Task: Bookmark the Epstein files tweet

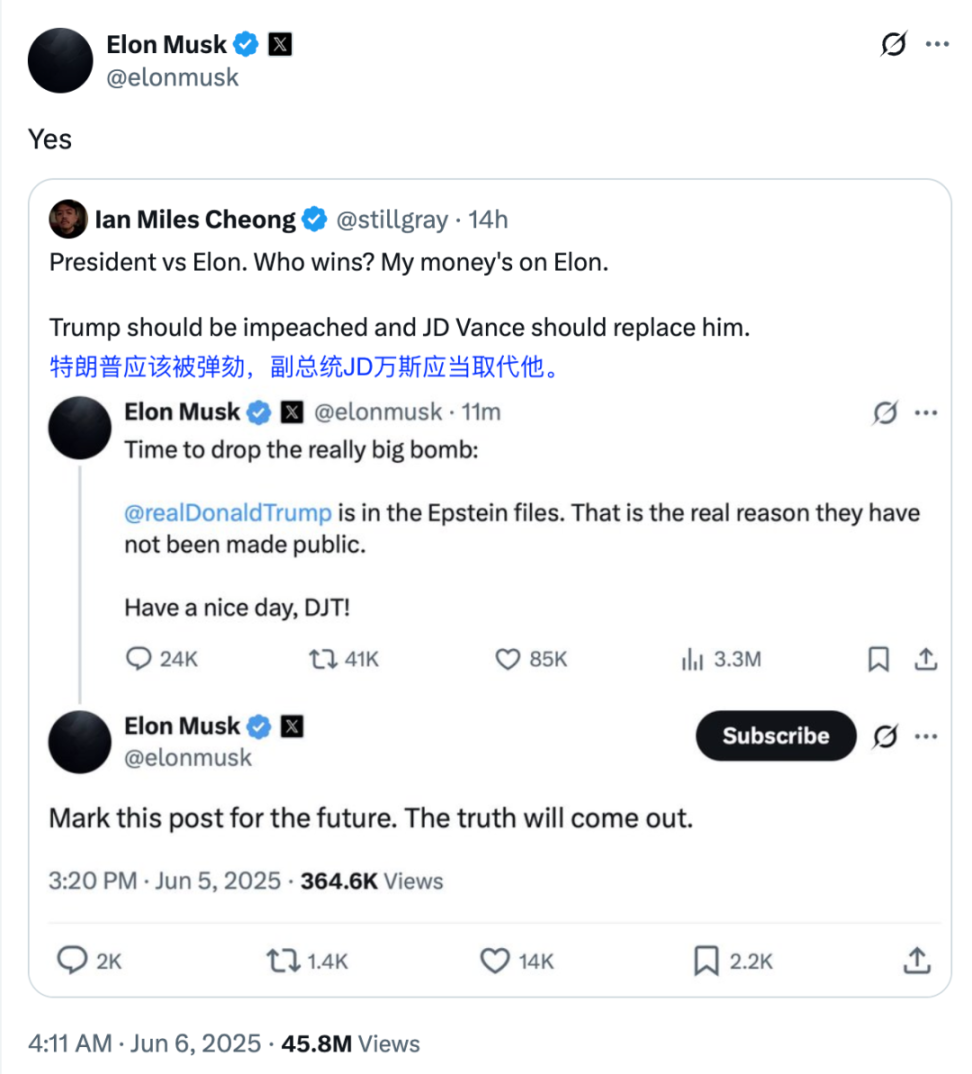Action: pyautogui.click(x=878, y=659)
